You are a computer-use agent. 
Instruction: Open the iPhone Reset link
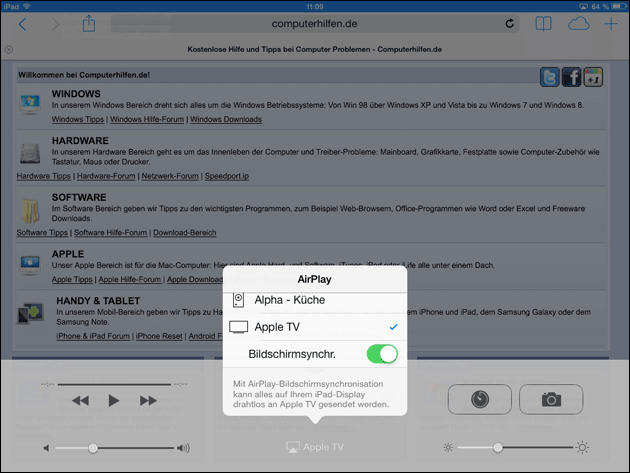[159, 336]
